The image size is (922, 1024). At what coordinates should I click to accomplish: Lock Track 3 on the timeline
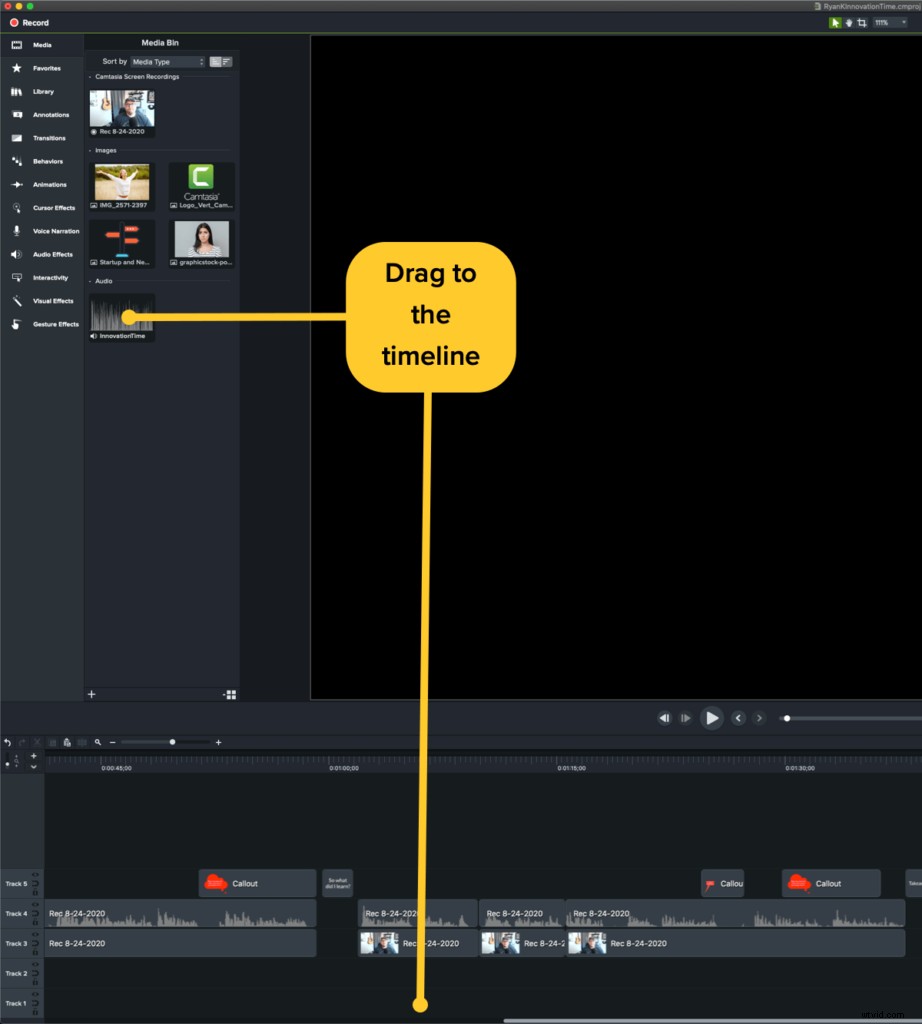click(x=35, y=950)
